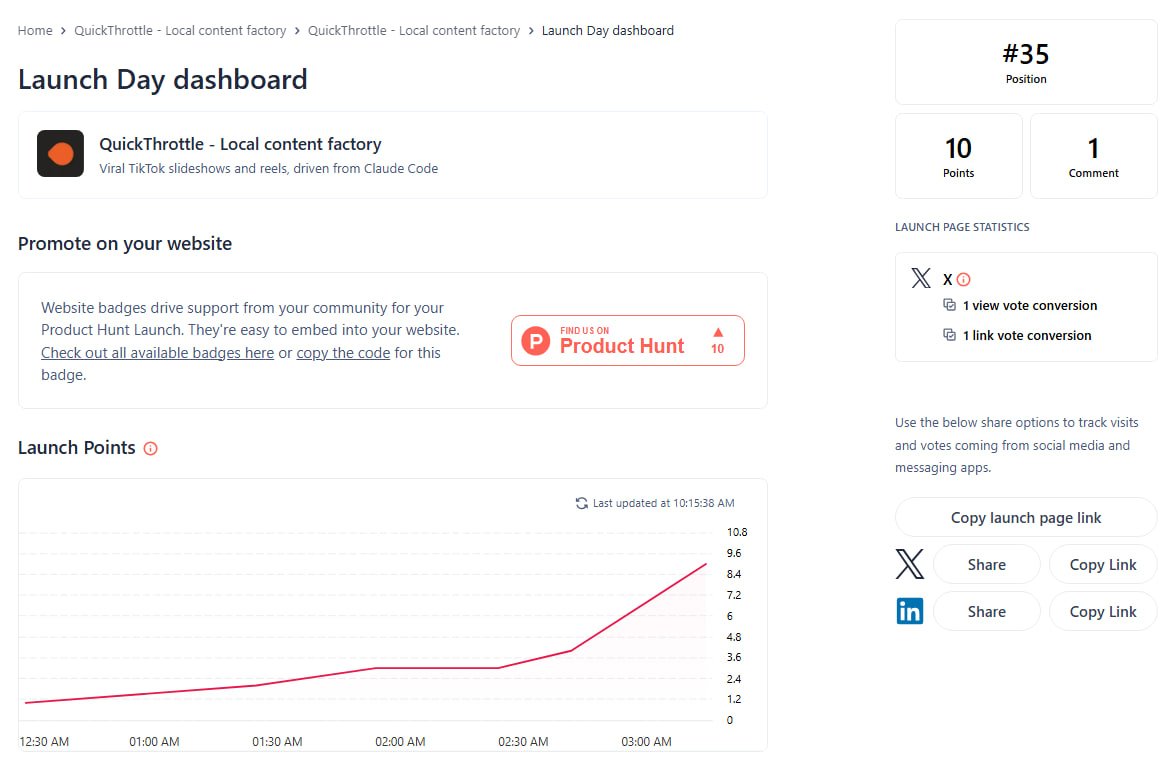Go to Home in the breadcrumb

point(35,31)
